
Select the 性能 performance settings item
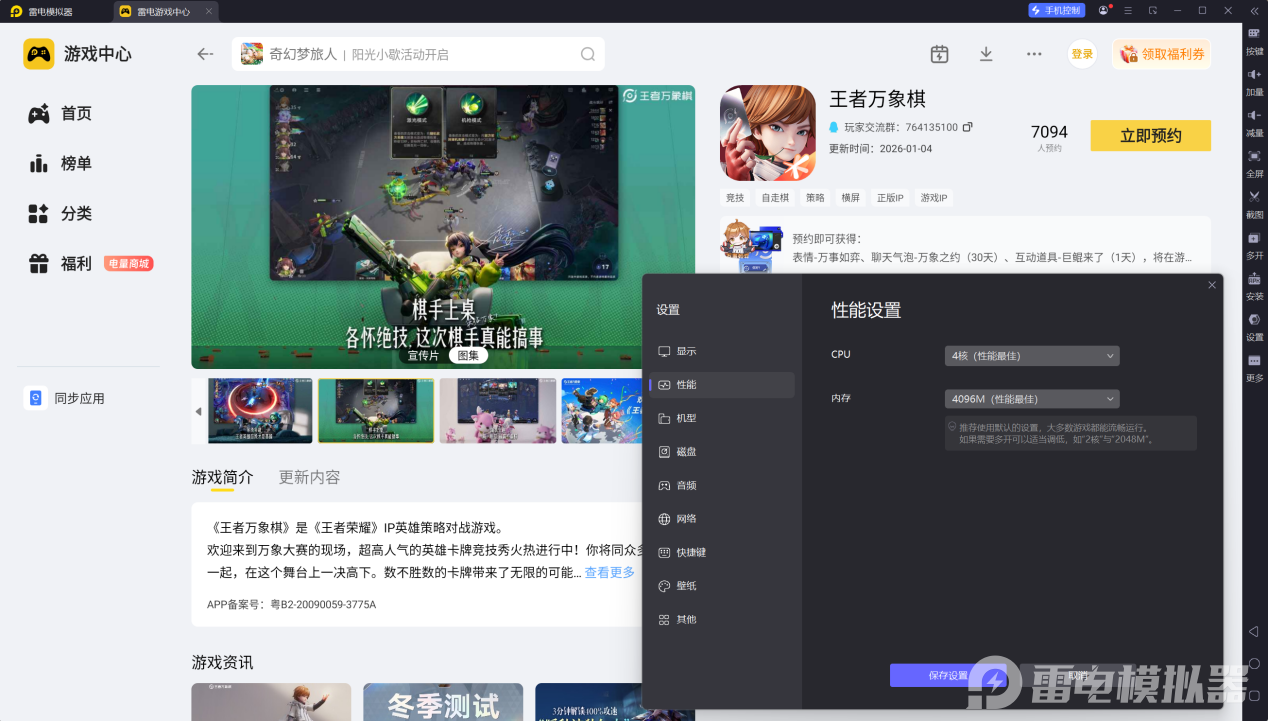click(722, 385)
